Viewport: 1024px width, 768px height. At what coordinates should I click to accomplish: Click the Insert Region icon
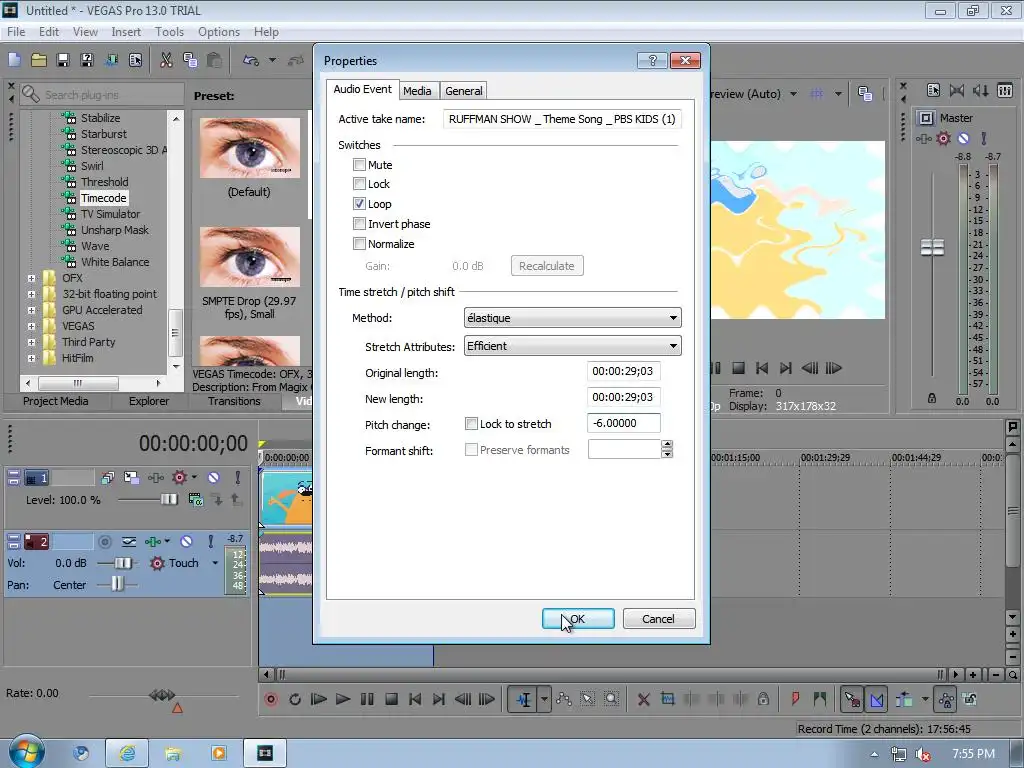820,699
